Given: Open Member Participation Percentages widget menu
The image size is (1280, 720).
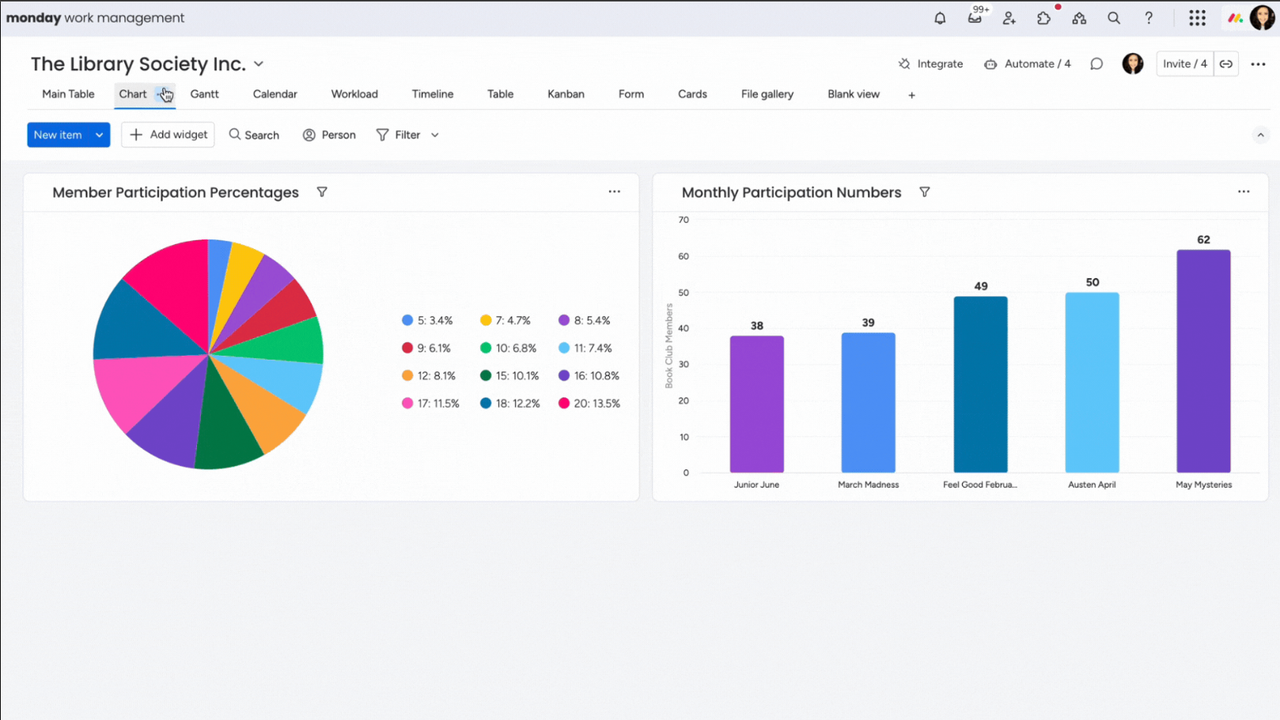Looking at the screenshot, I should 614,192.
